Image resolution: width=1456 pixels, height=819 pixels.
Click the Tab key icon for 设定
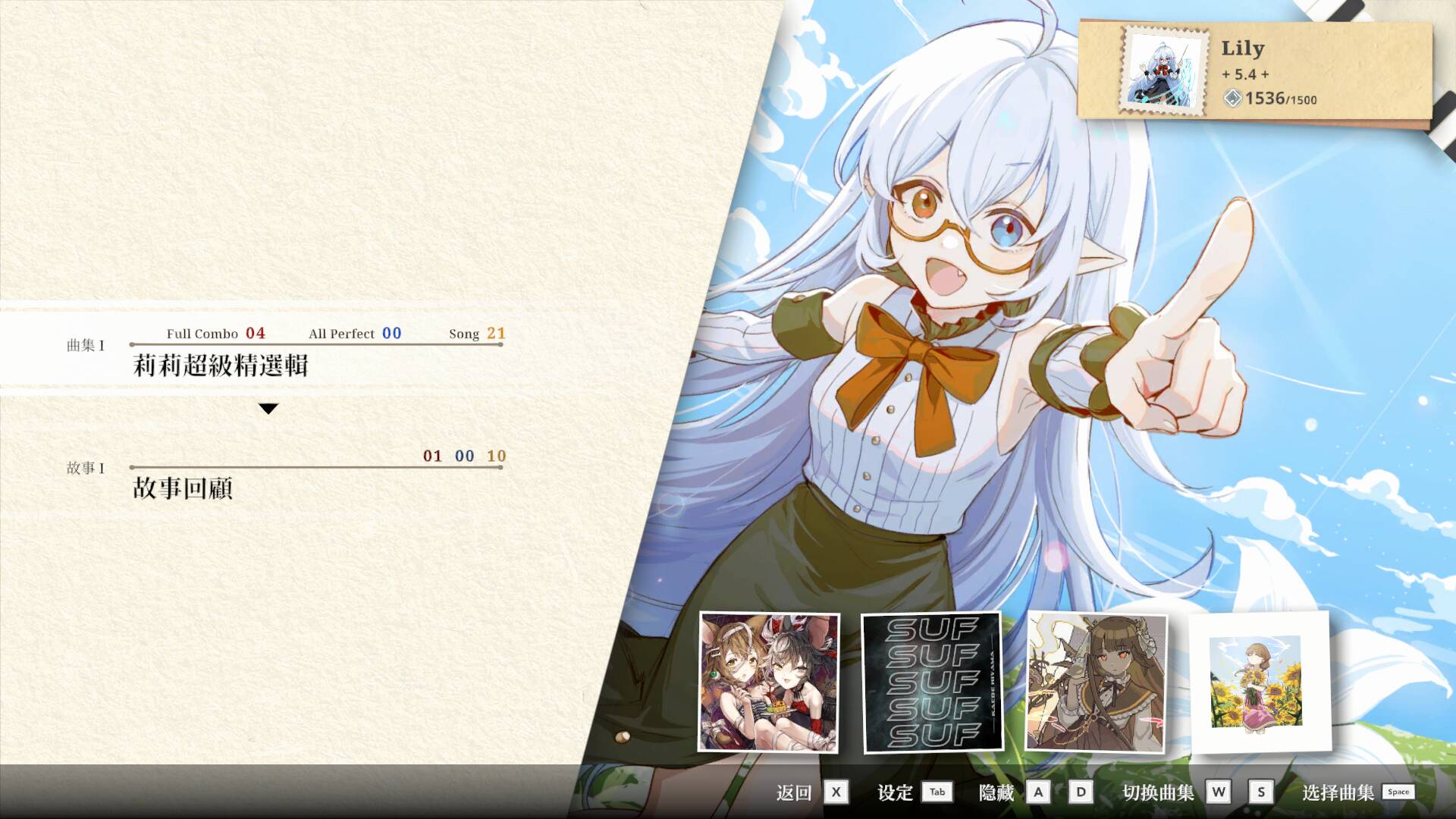(937, 792)
